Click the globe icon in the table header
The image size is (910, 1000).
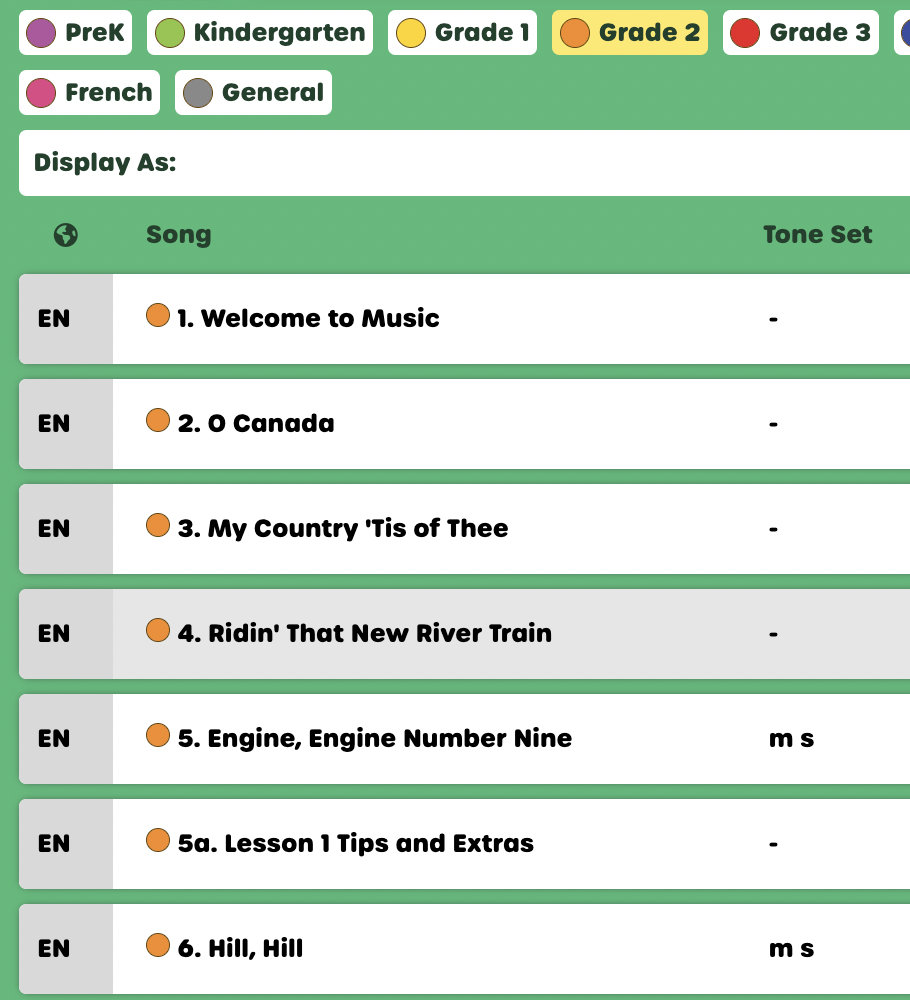[x=65, y=234]
